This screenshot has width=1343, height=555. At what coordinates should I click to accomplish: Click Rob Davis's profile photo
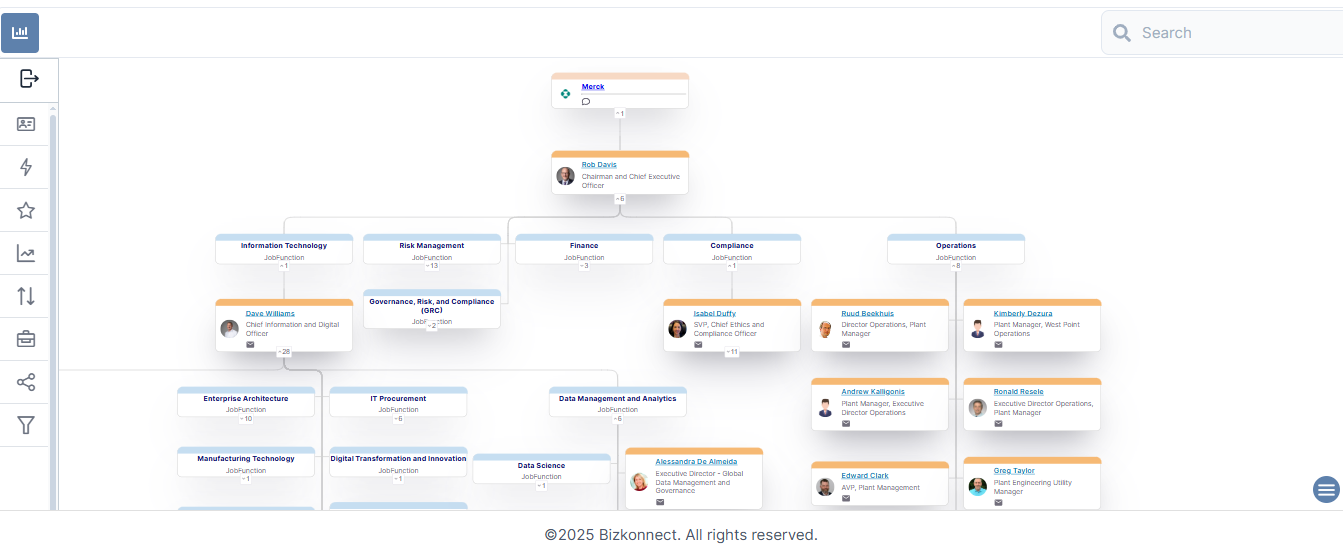(x=566, y=176)
